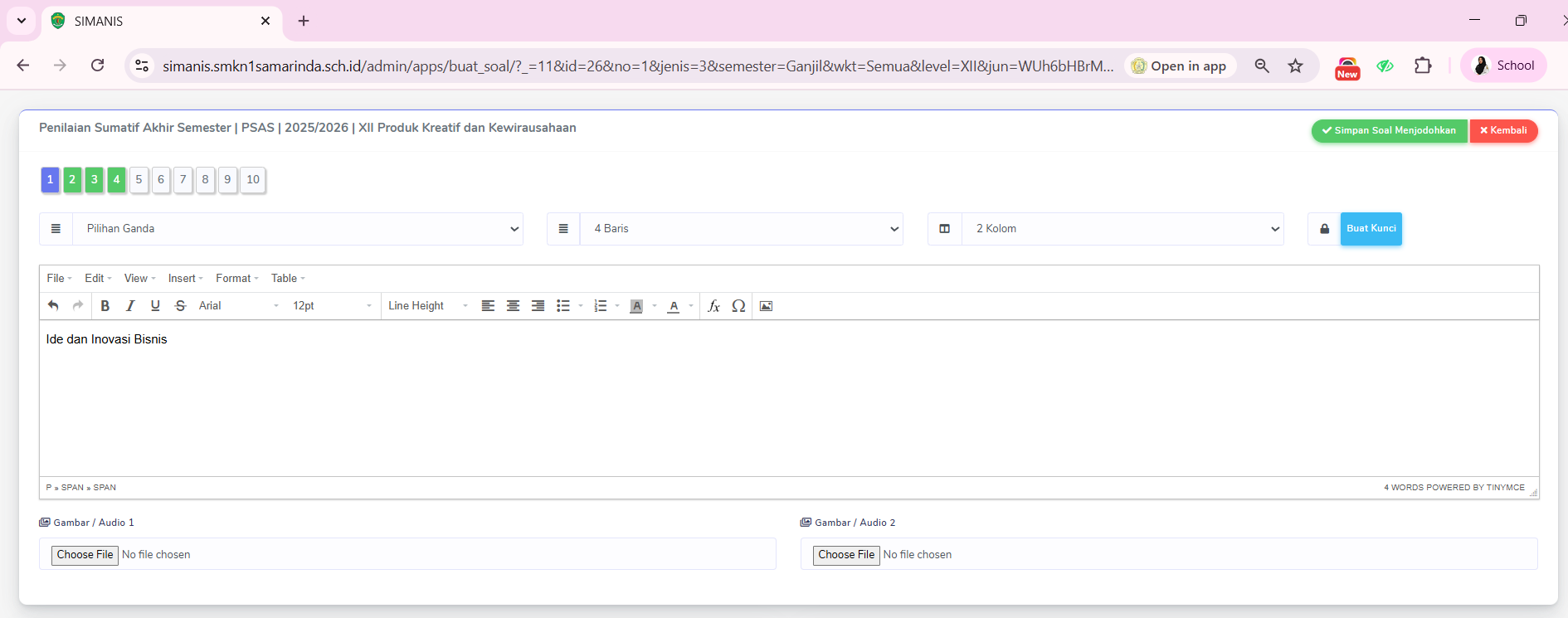Screen dimensions: 1568x618
Task: Open the Insert menu
Action: (x=185, y=279)
